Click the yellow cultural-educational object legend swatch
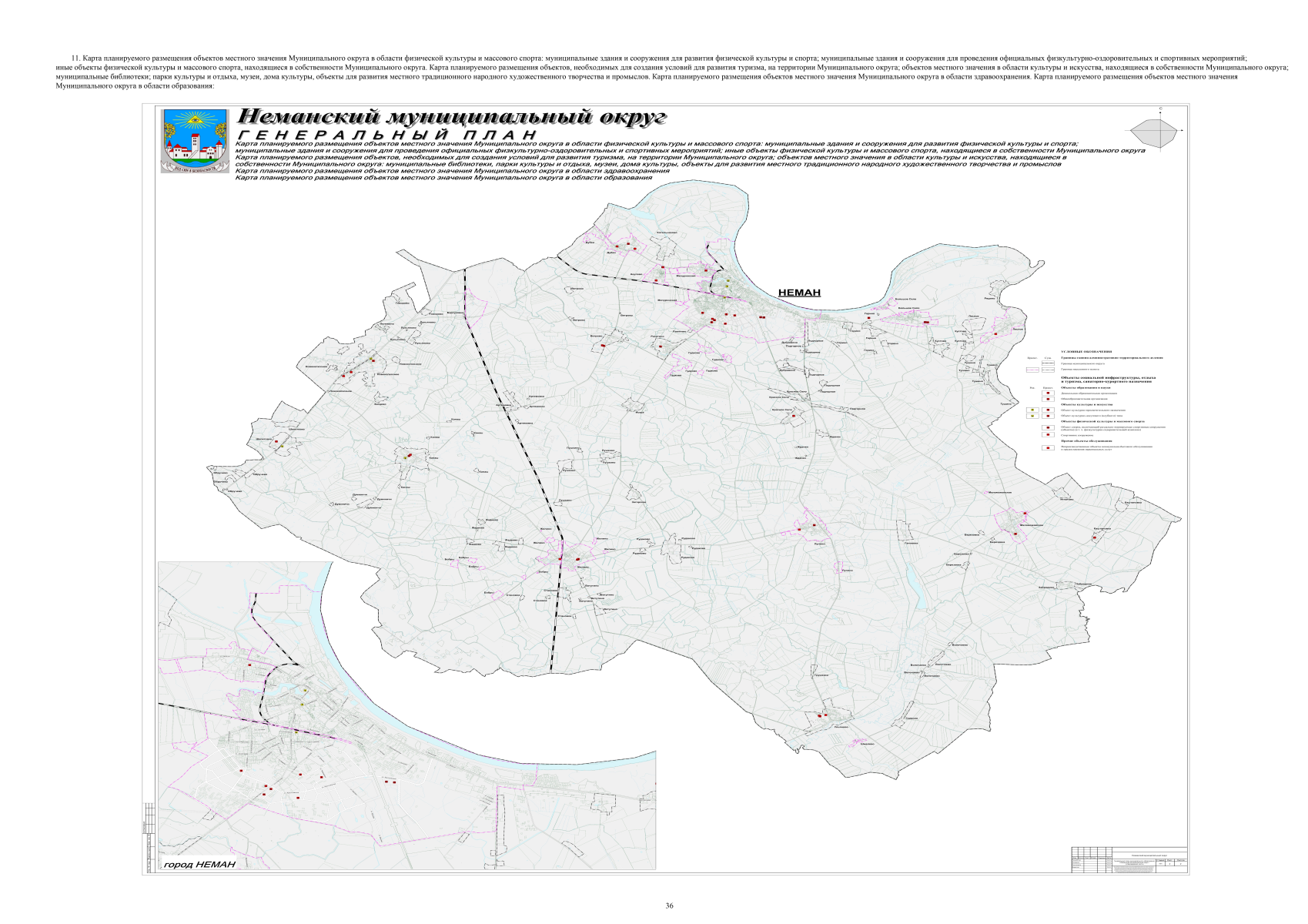The width and height of the screenshot is (1308, 924). tap(1032, 410)
